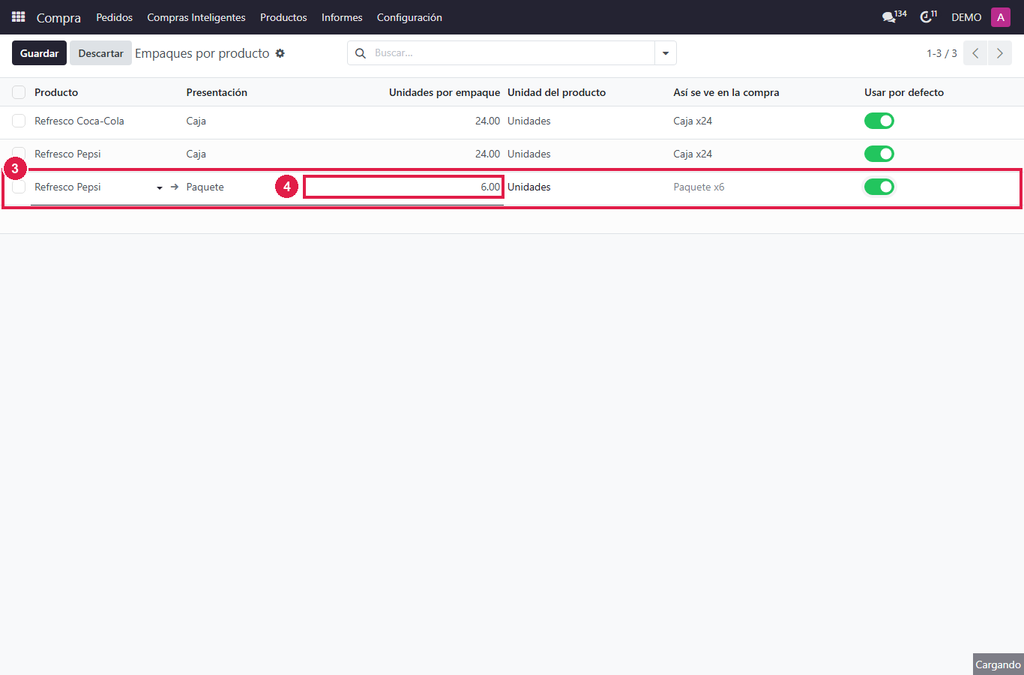
Task: Click Caja cell in second Refresco Pepsi row
Action: tap(196, 154)
